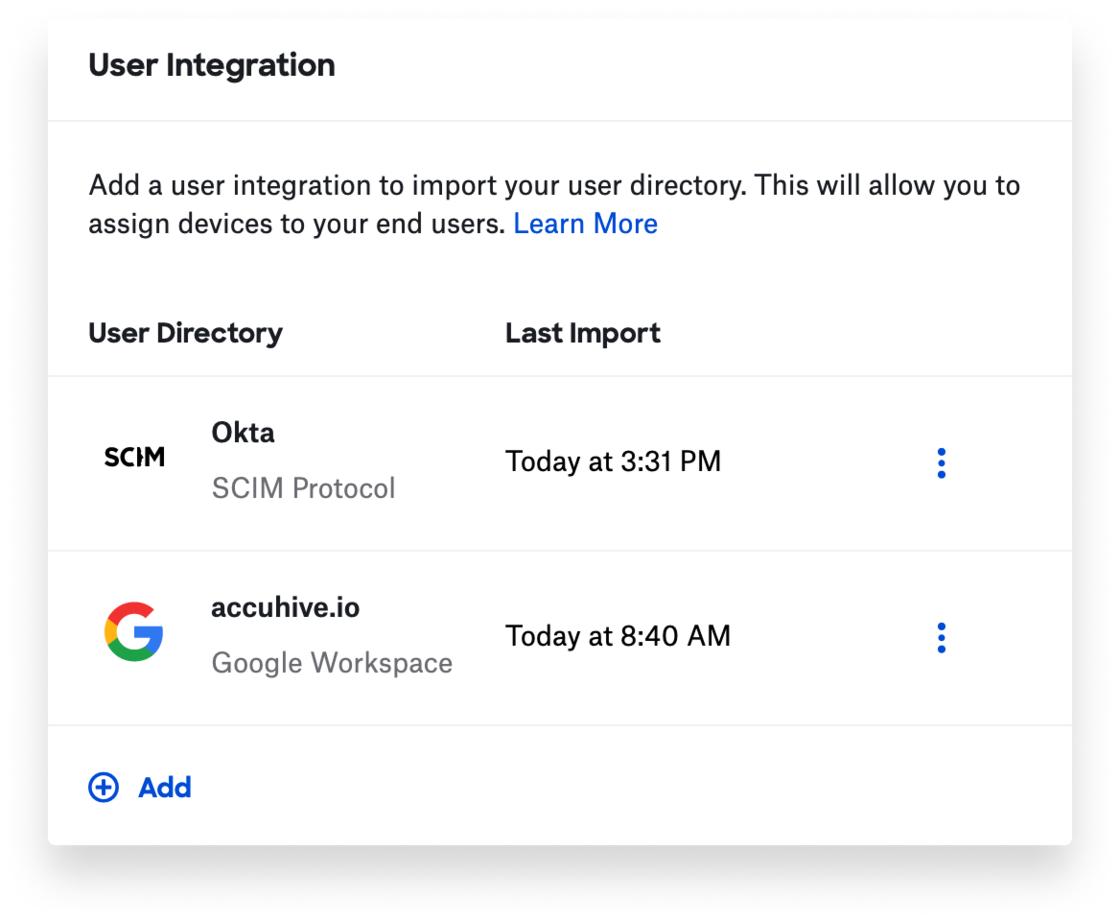Expand the Okta row options menu

[941, 463]
